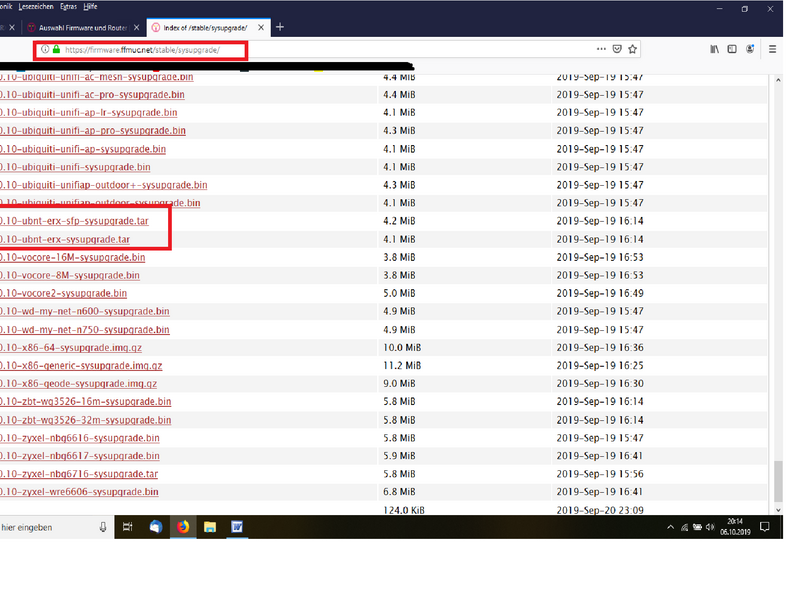Open ubiquiti-unifi-ap-pro-sysupgrade.bin link

[x=93, y=131]
